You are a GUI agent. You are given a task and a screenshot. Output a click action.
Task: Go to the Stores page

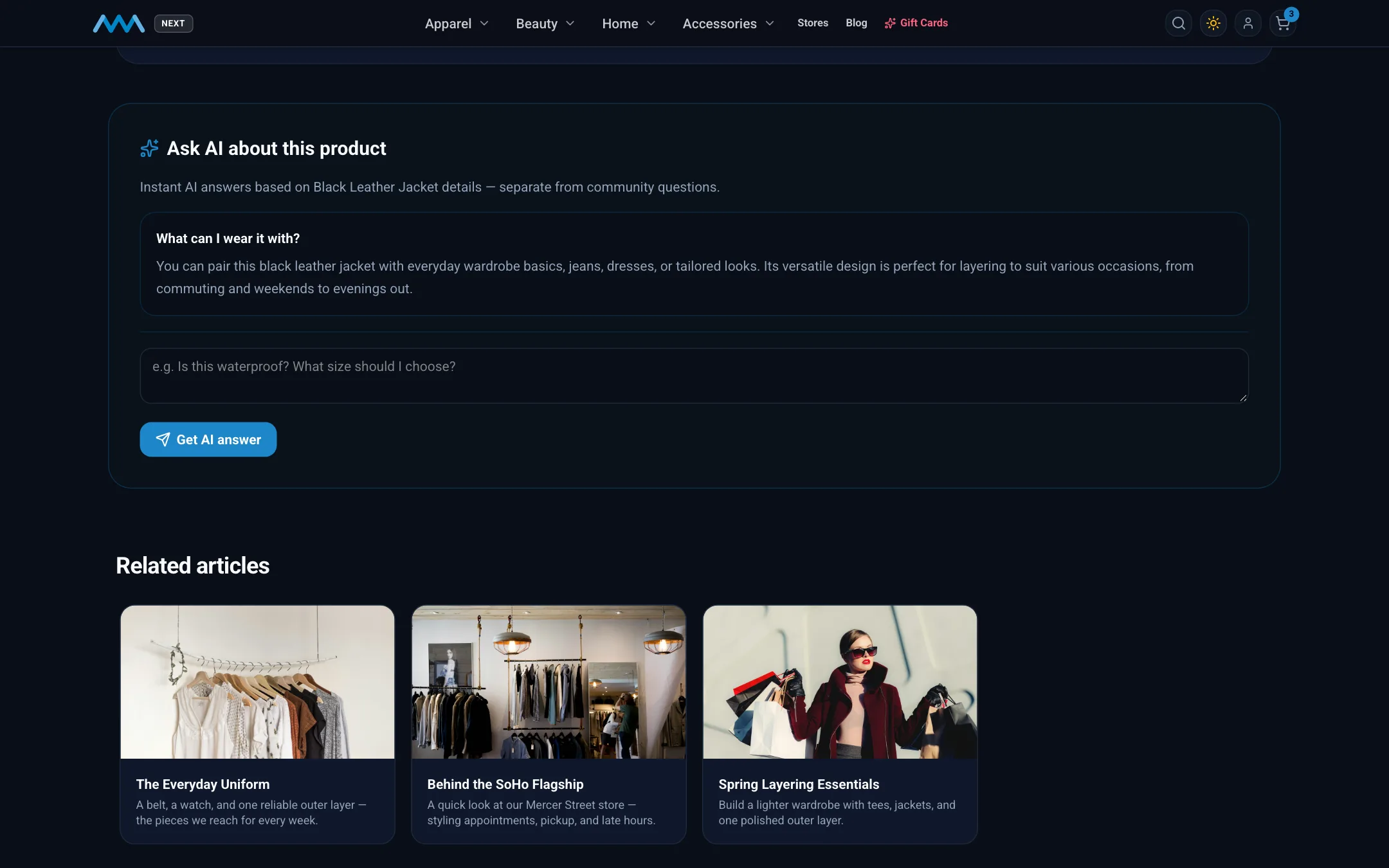(813, 23)
